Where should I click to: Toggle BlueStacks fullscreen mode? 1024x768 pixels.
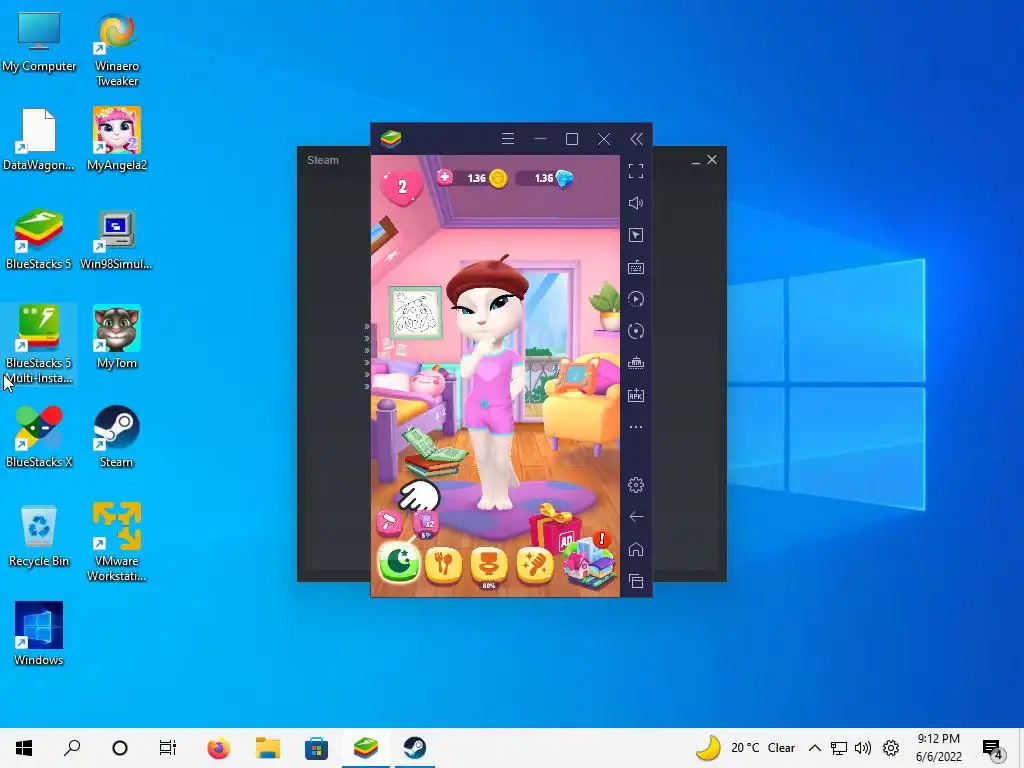(635, 171)
